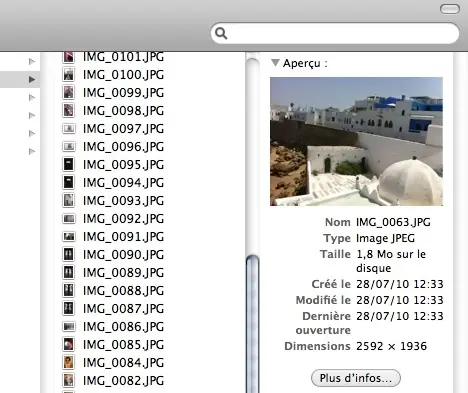The width and height of the screenshot is (468, 393).
Task: Open Plus d'infos… button
Action: (x=356, y=378)
